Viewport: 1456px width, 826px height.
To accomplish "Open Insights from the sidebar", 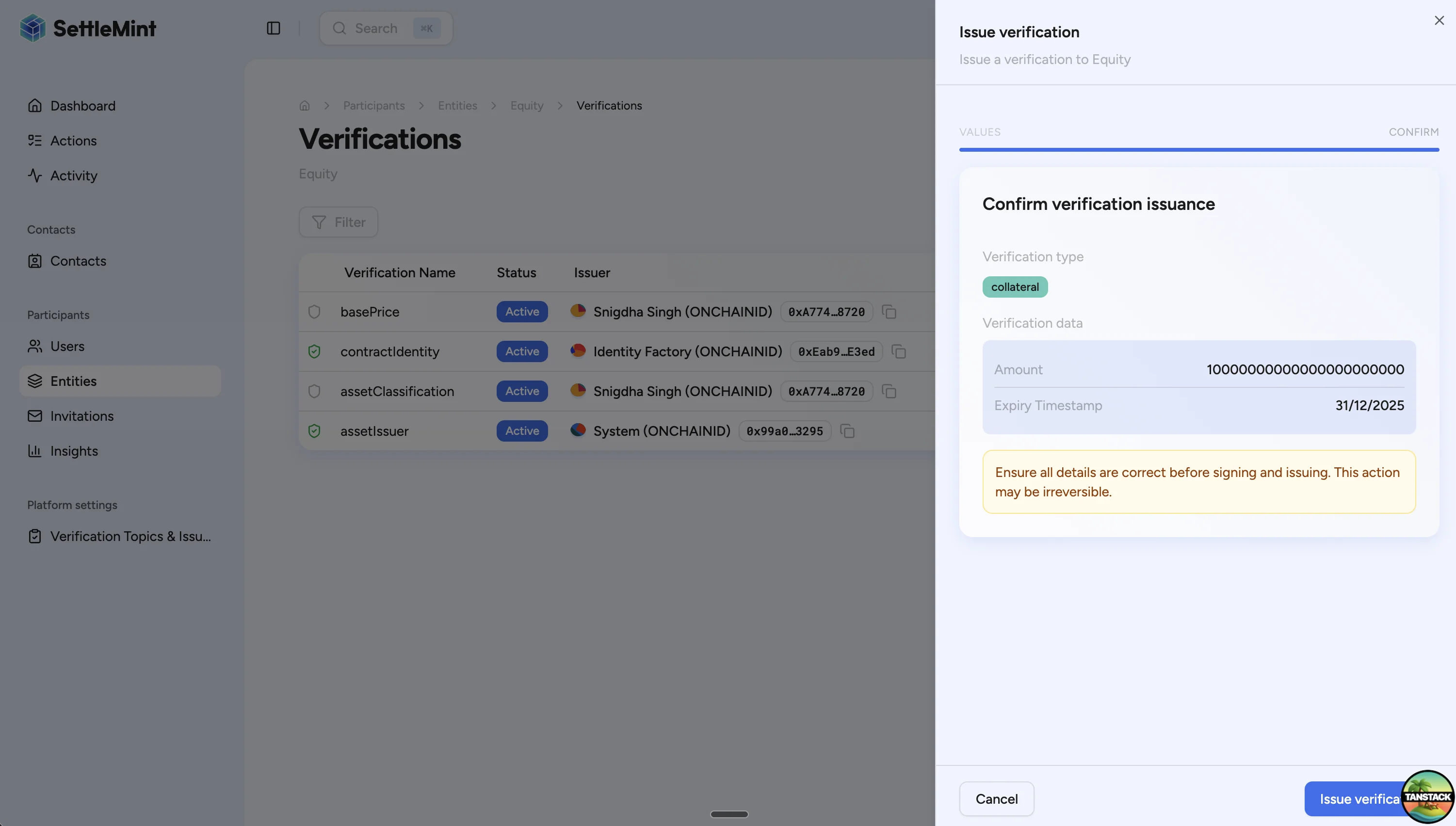I will click(x=74, y=451).
